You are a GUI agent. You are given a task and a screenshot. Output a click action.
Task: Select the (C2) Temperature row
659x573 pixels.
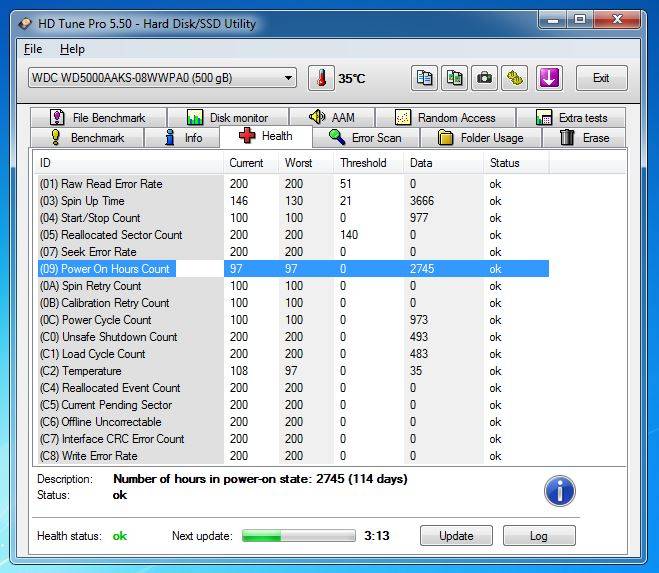coord(293,371)
